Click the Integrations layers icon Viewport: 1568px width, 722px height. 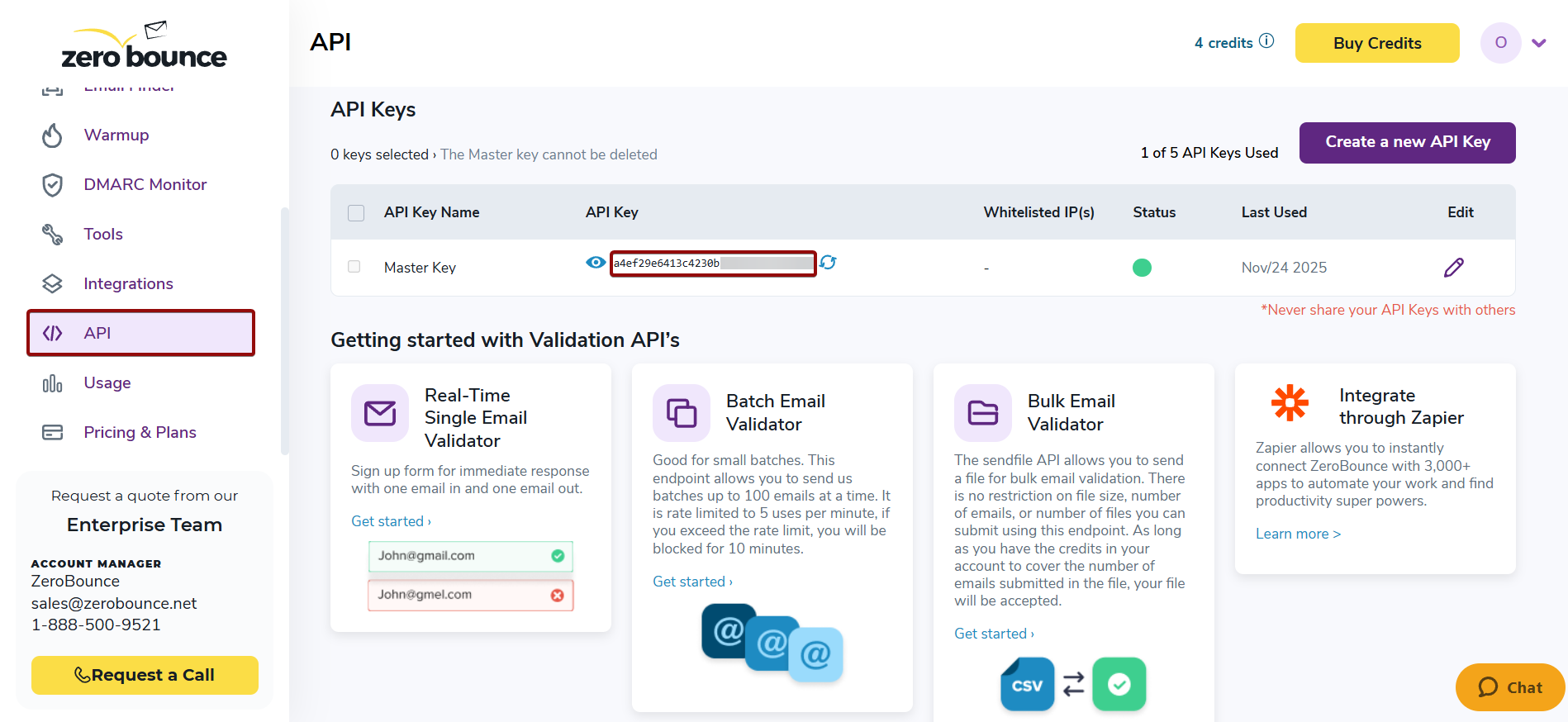(x=52, y=284)
